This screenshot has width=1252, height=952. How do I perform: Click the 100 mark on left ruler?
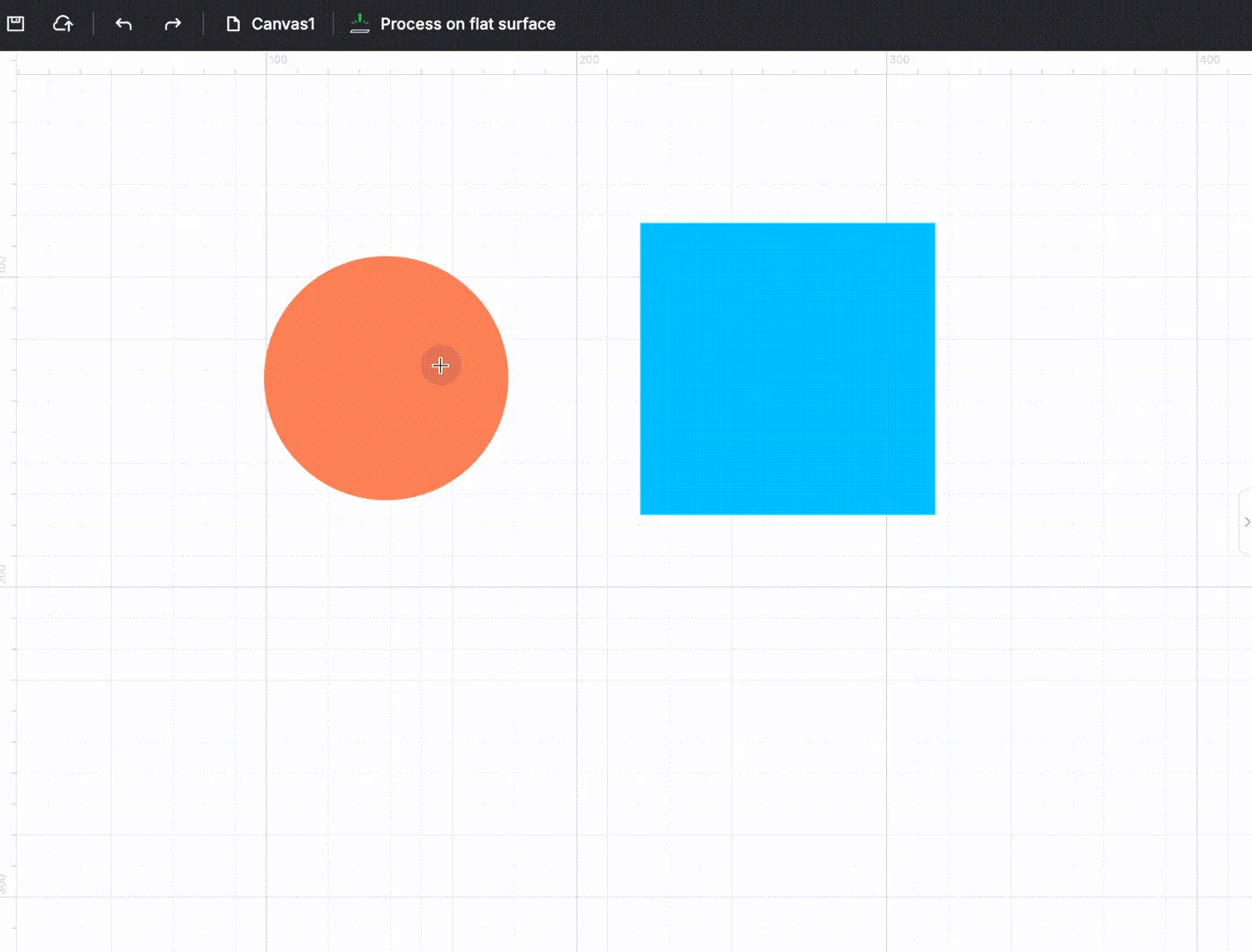tap(4, 265)
